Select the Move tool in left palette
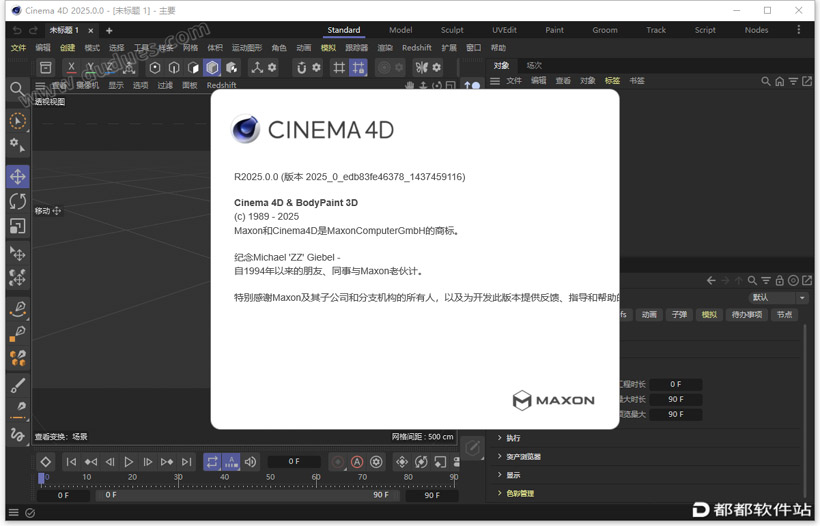The height and width of the screenshot is (526, 820). [18, 177]
